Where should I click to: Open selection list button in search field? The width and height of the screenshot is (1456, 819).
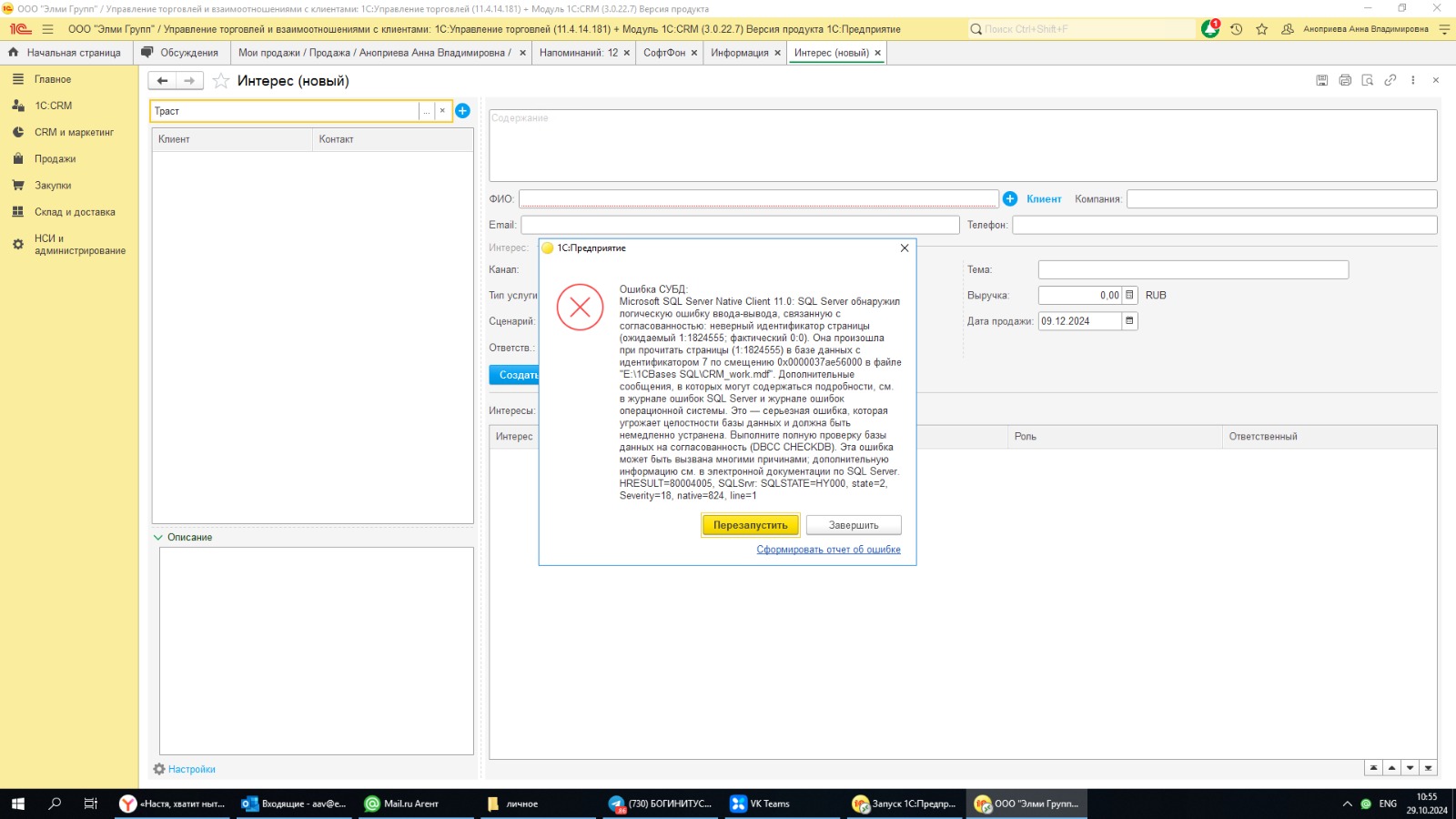pos(426,111)
